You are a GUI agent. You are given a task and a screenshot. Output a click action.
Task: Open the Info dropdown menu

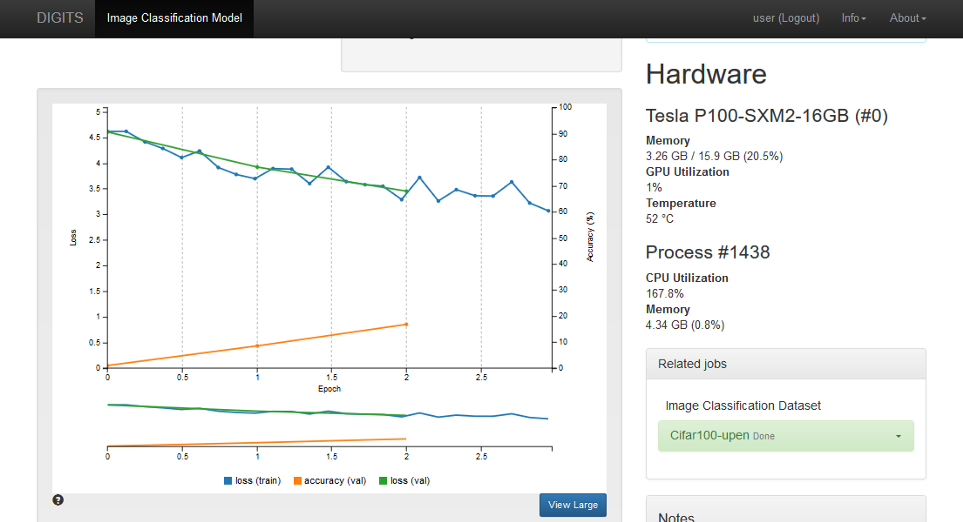point(853,18)
